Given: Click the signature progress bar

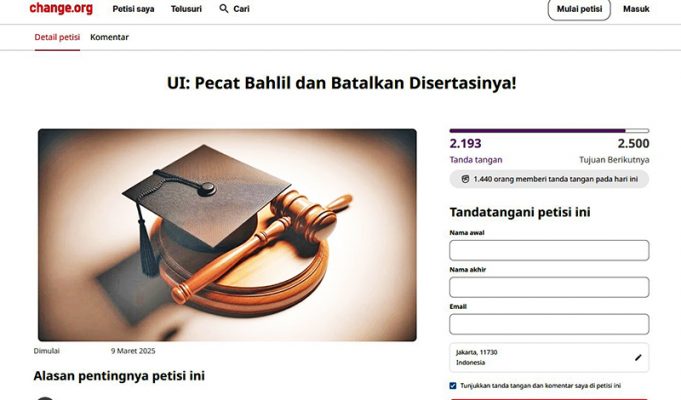Looking at the screenshot, I should point(549,131).
